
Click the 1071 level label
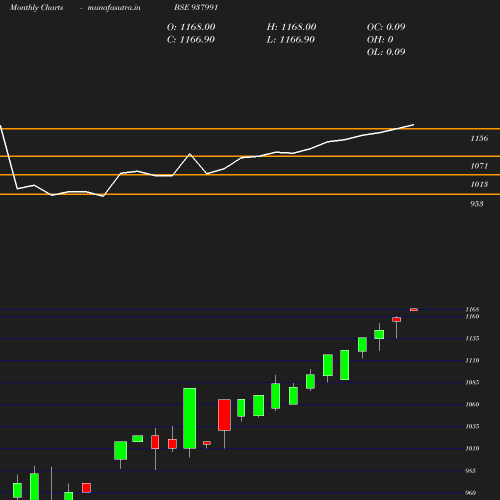click(479, 166)
